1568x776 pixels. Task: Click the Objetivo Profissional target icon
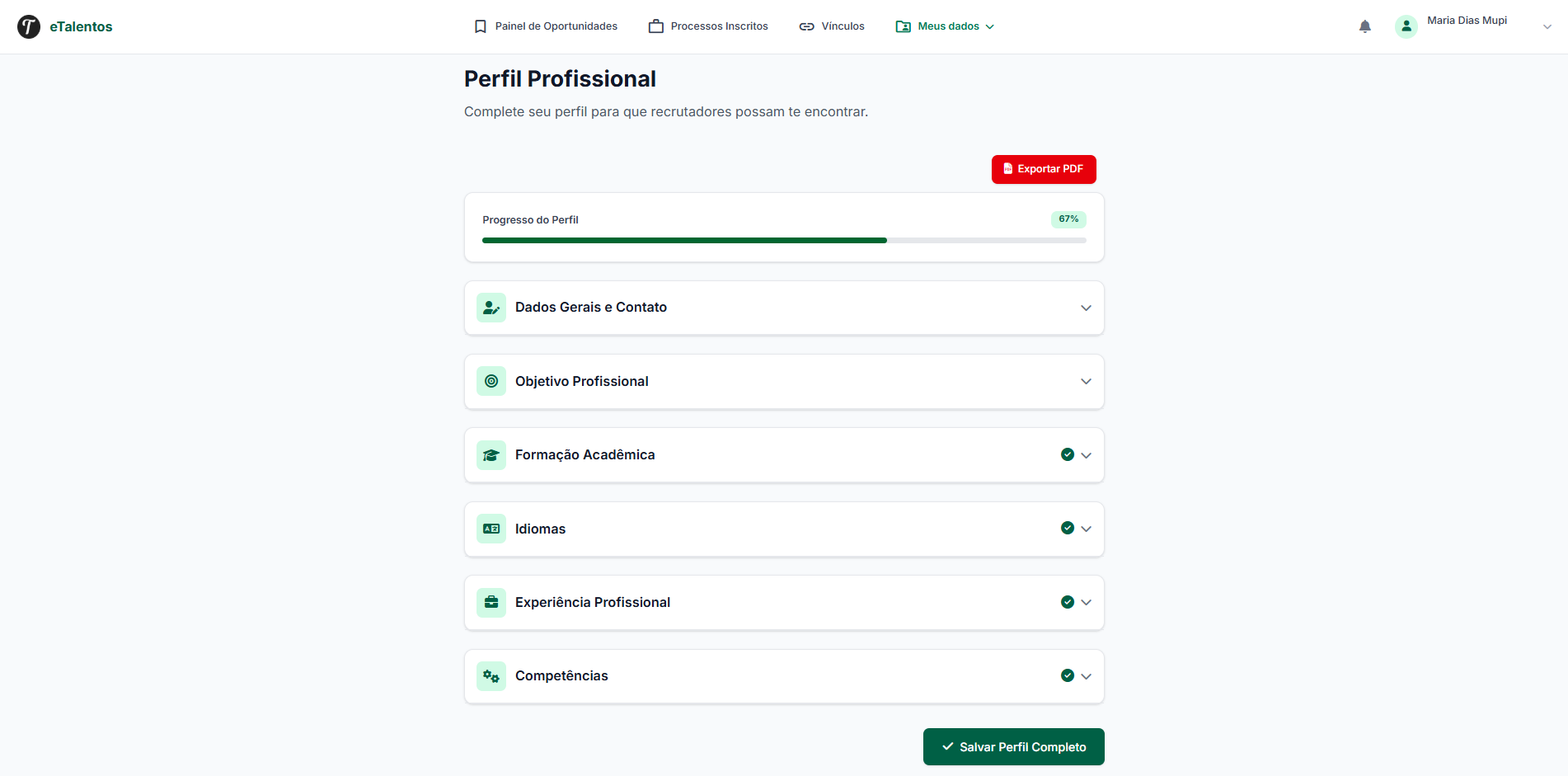pos(491,381)
